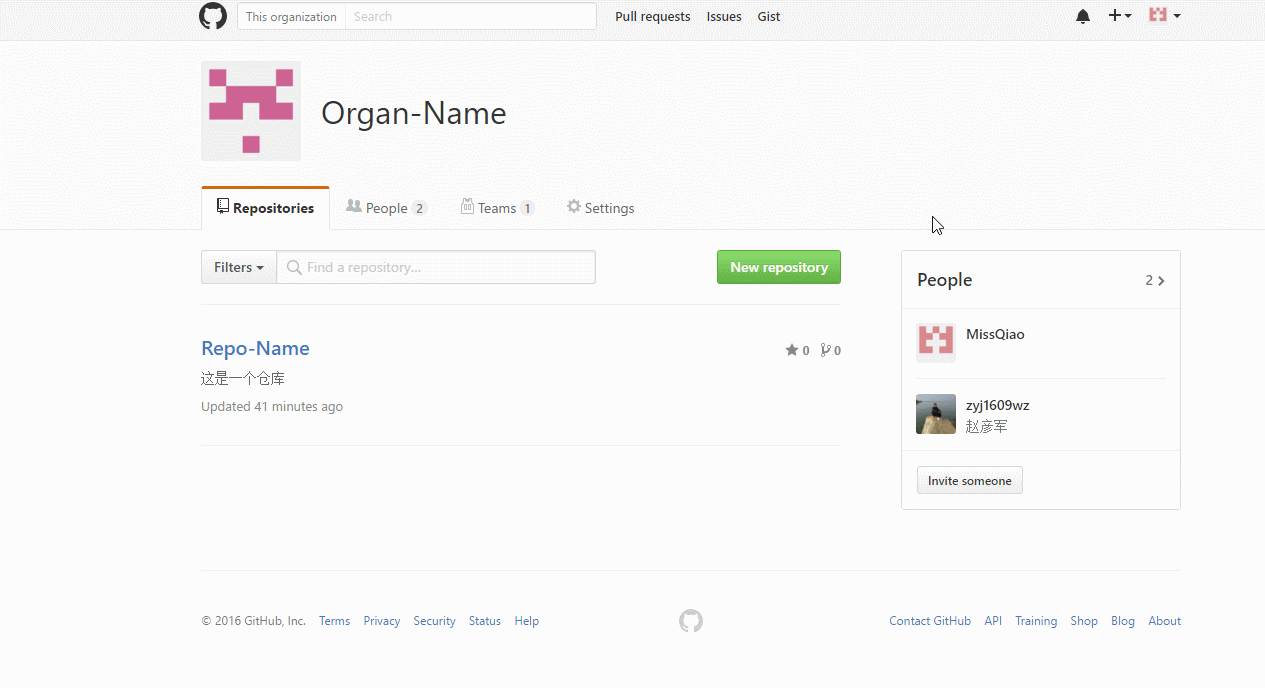This screenshot has height=688, width=1265.
Task: Click the 'Updated 41 minutes ago' text
Action: coord(272,406)
